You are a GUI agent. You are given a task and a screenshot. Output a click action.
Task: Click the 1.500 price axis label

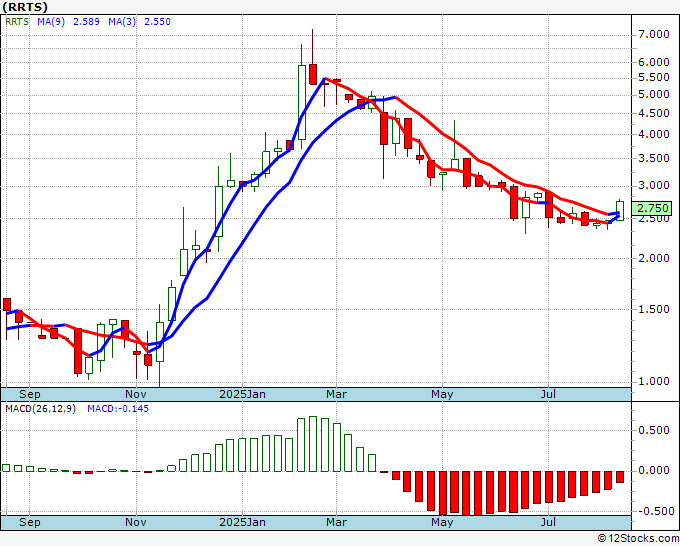tap(654, 309)
